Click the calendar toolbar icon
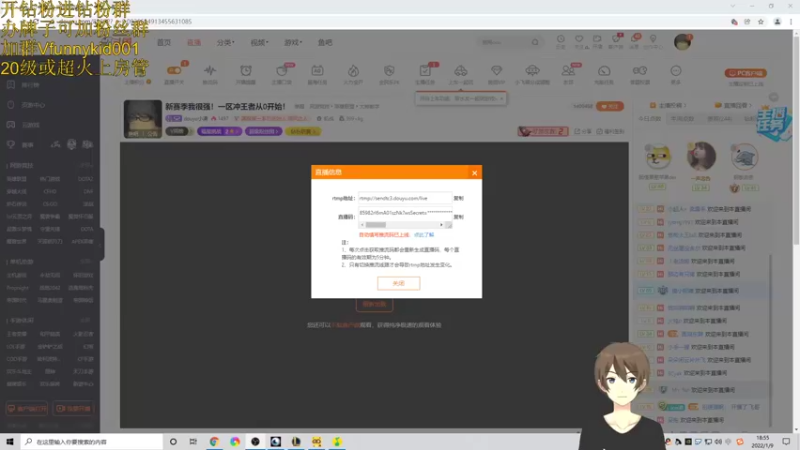The height and width of the screenshot is (450, 800). point(317,70)
